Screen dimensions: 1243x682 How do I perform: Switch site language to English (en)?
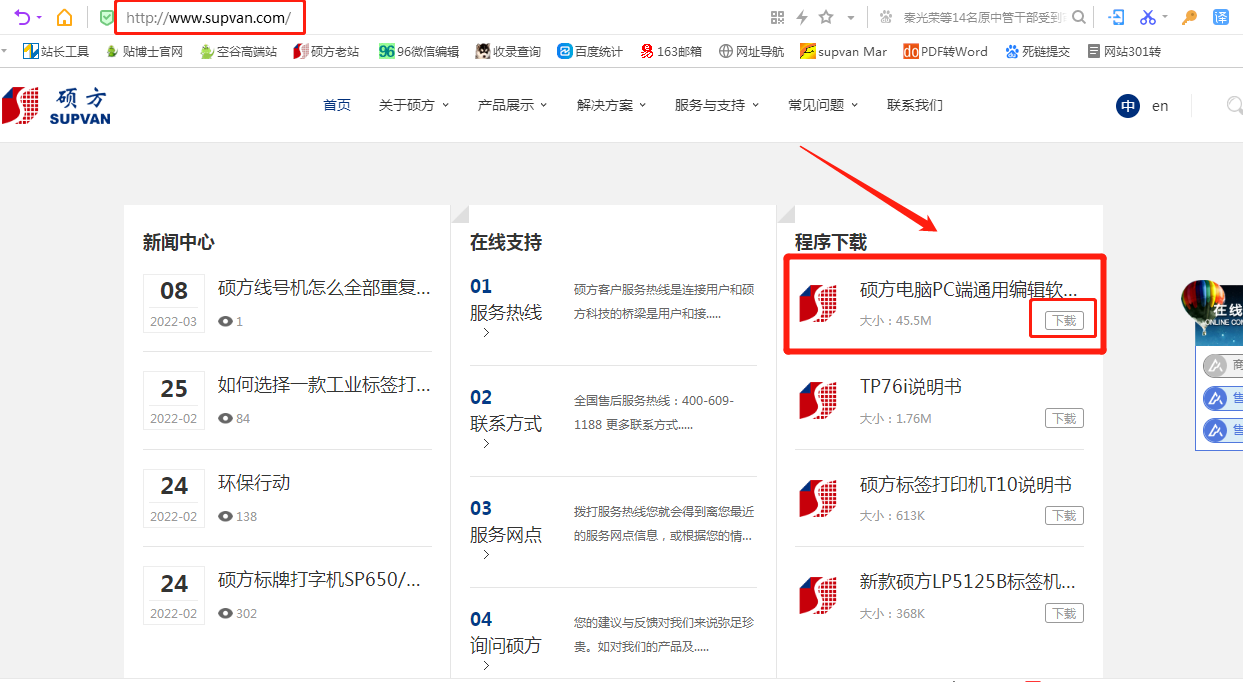[1158, 104]
